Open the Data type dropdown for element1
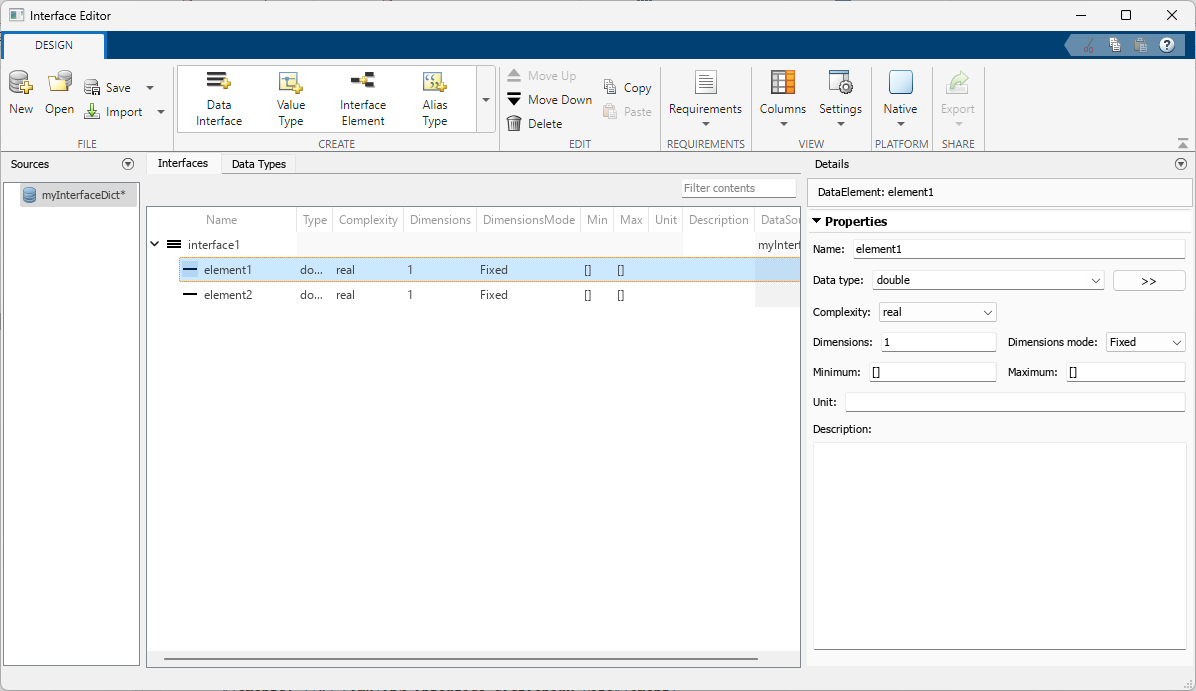 coord(1098,280)
